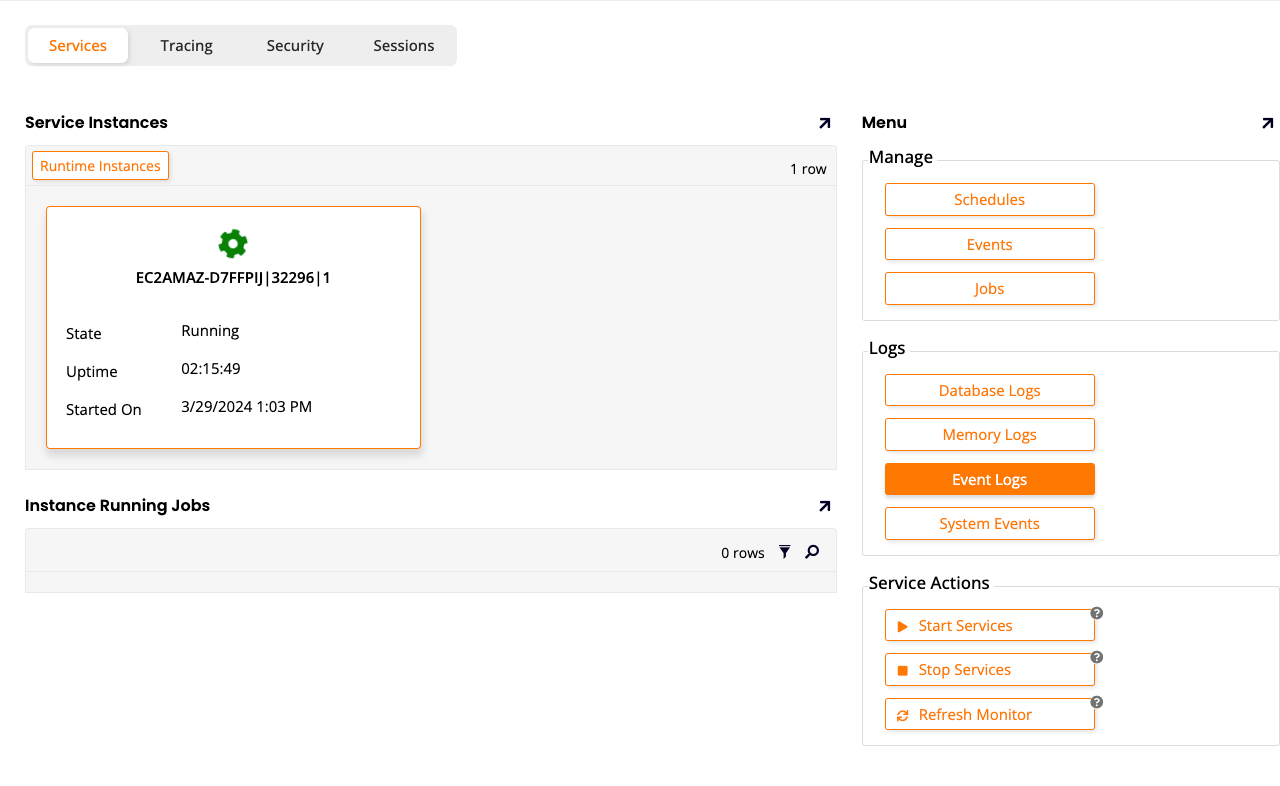Click the green gear instance icon

(233, 243)
